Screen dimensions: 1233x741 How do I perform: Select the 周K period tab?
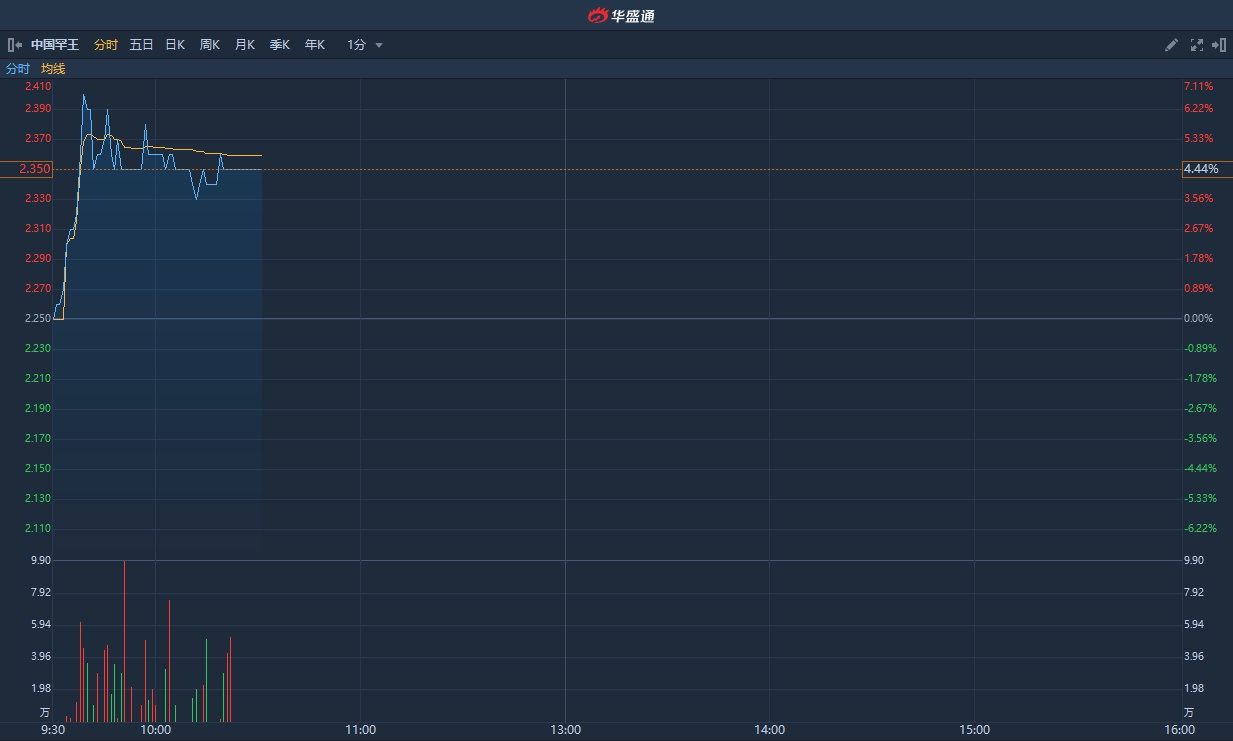pyautogui.click(x=210, y=45)
